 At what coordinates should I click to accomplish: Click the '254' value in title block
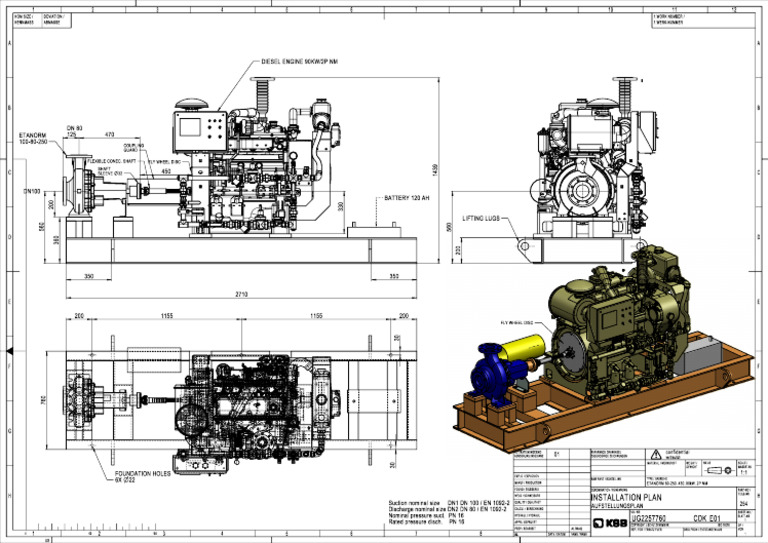744,503
